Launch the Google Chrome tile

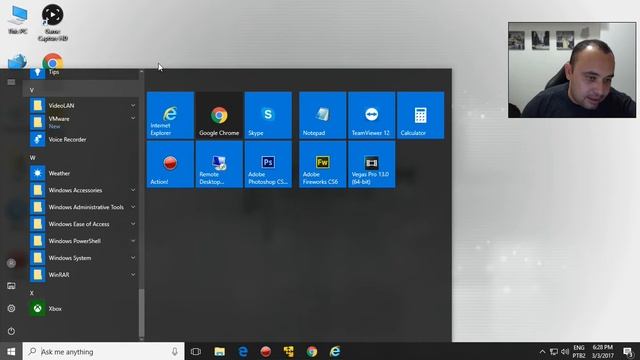coord(219,115)
